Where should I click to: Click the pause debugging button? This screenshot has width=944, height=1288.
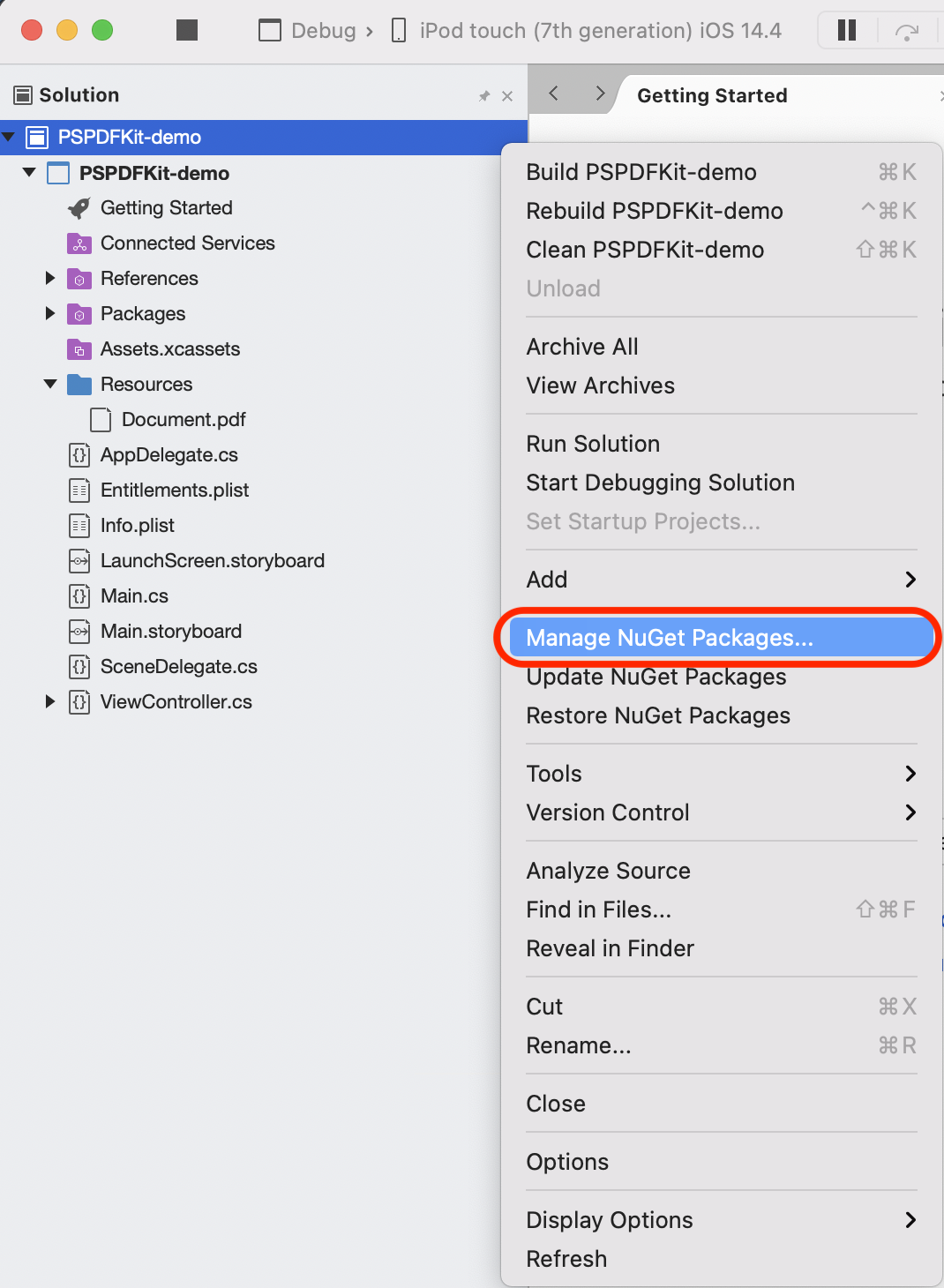click(847, 31)
